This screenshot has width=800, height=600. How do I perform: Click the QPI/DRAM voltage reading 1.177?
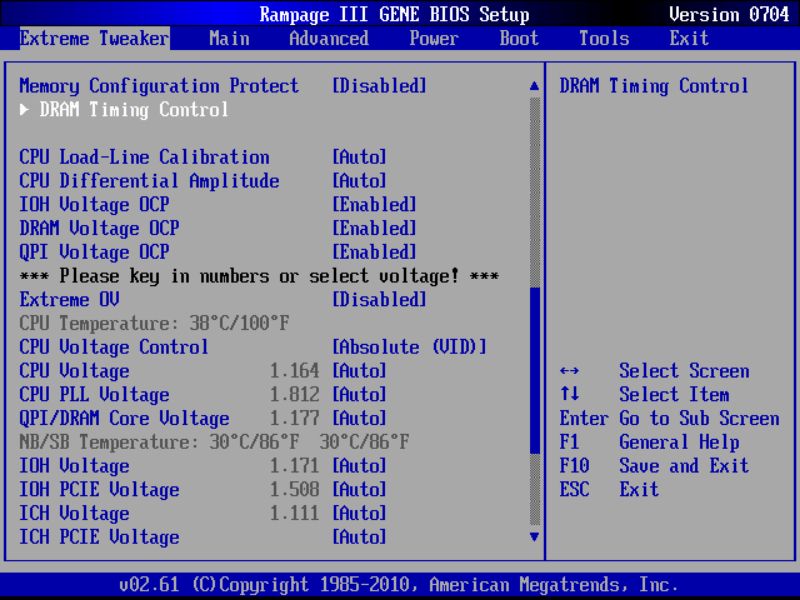[x=294, y=418]
